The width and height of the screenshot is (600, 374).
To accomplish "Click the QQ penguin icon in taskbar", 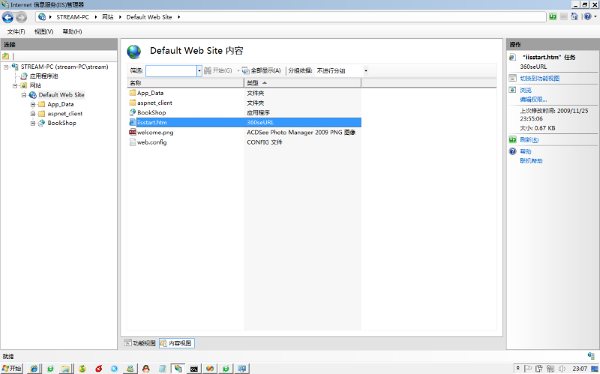I will pyautogui.click(x=146, y=369).
